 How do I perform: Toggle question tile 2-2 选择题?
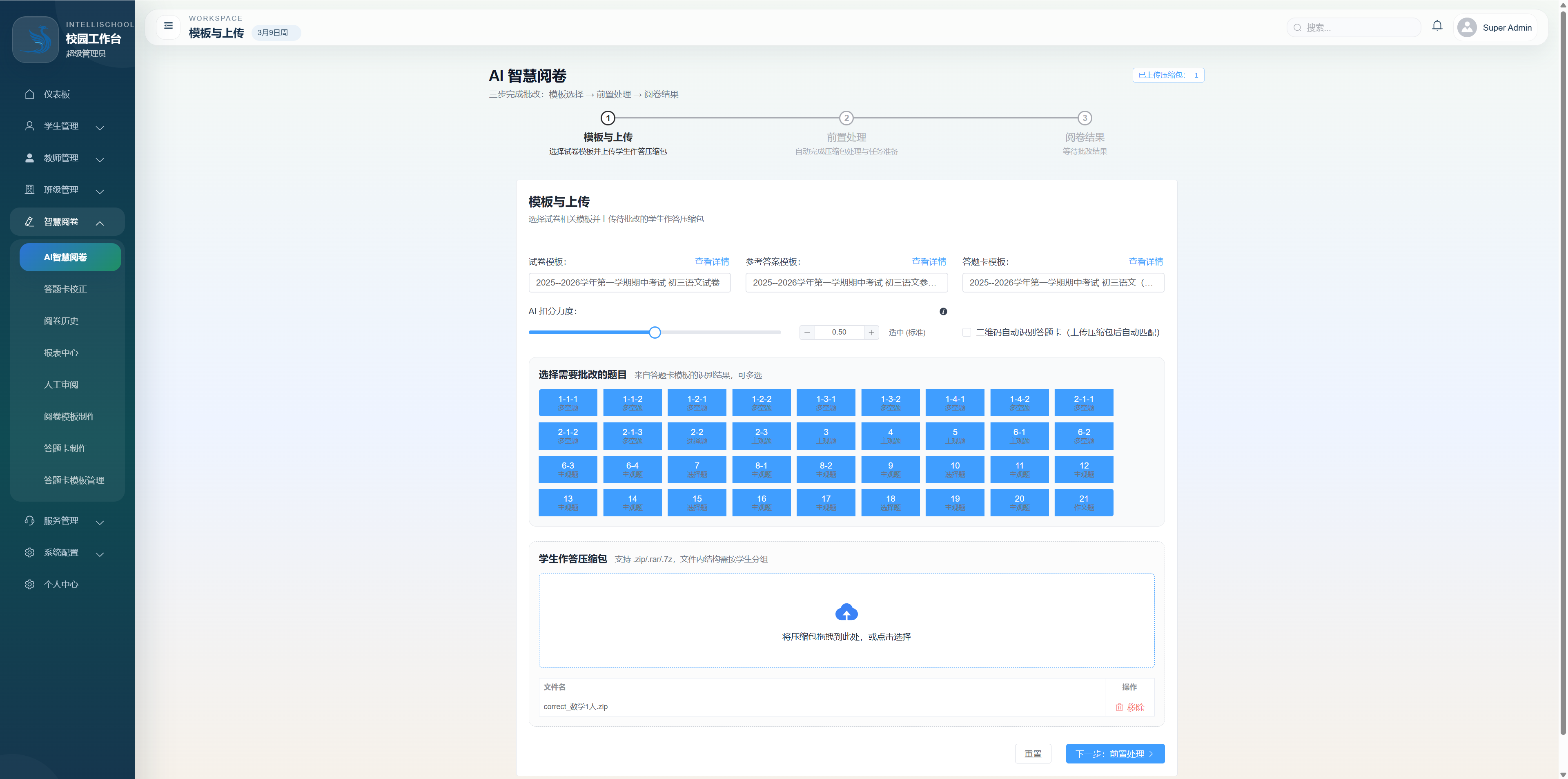click(x=696, y=435)
